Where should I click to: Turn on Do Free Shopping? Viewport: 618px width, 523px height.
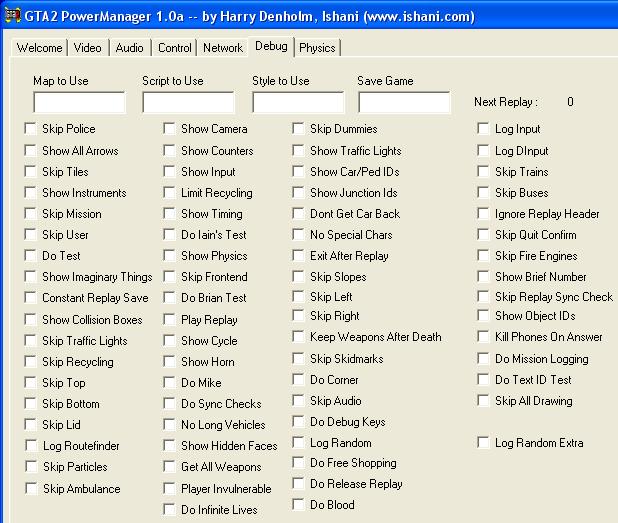tap(299, 463)
